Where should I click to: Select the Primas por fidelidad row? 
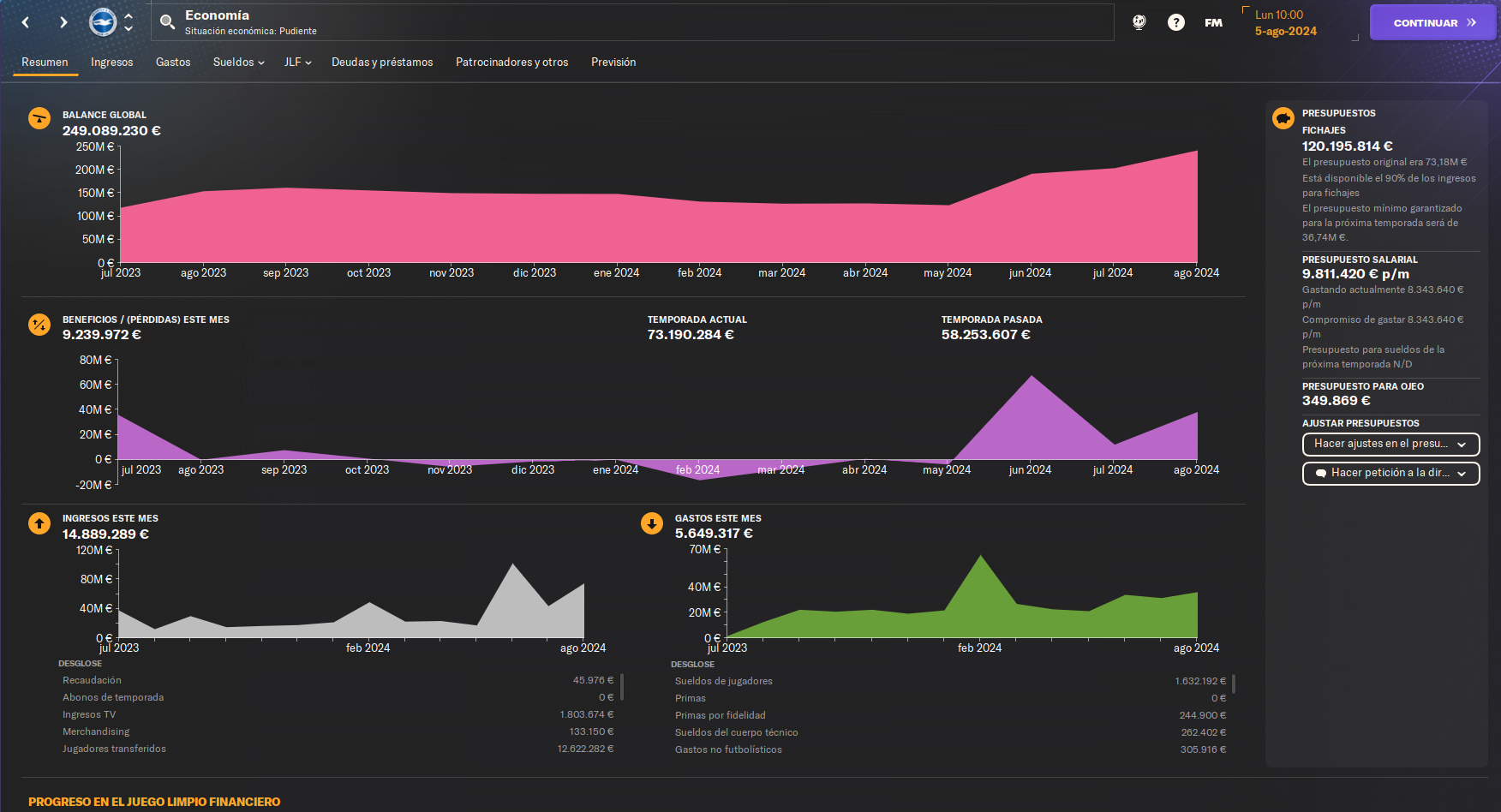point(950,715)
